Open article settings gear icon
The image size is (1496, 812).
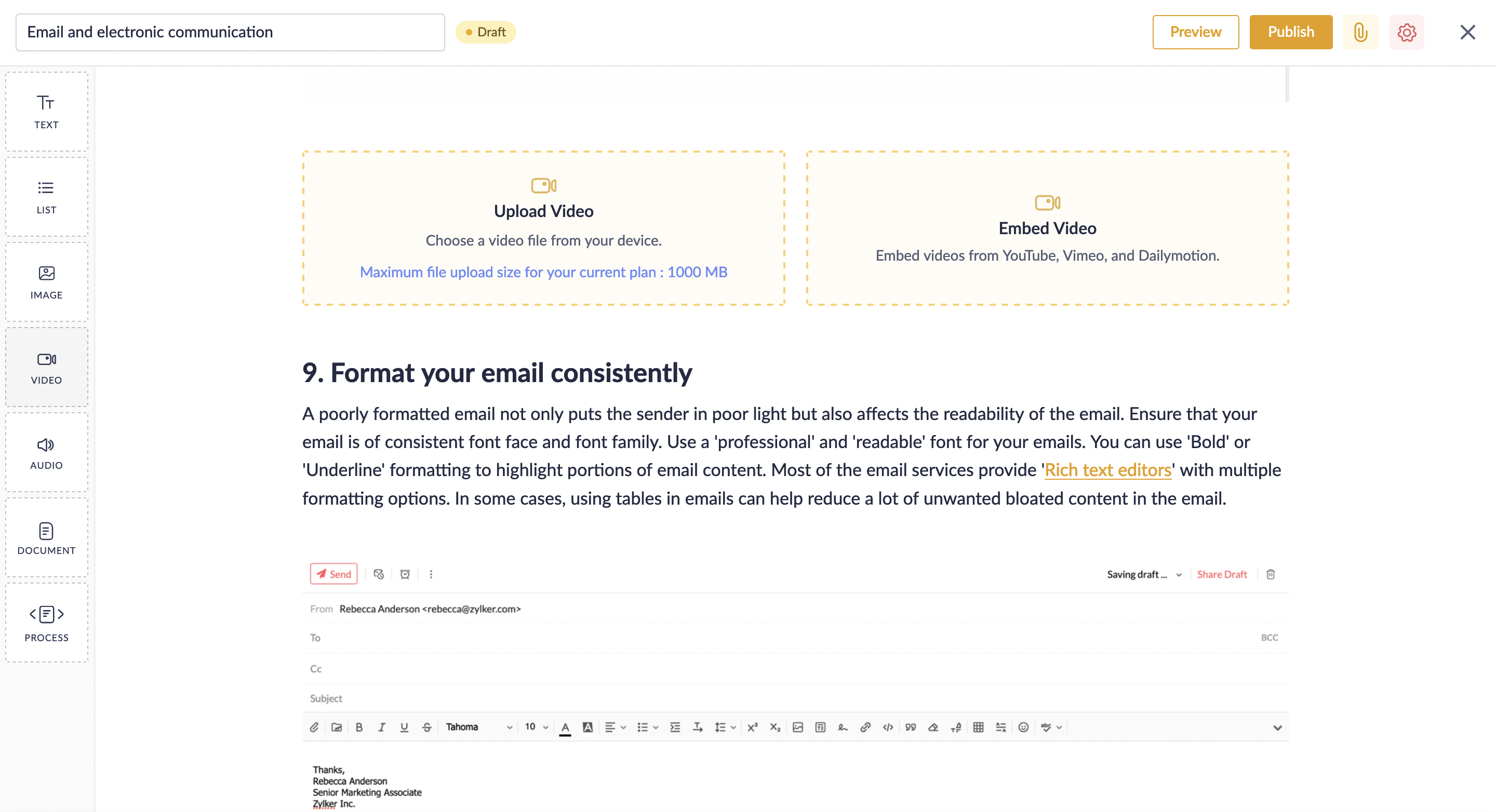click(1406, 32)
